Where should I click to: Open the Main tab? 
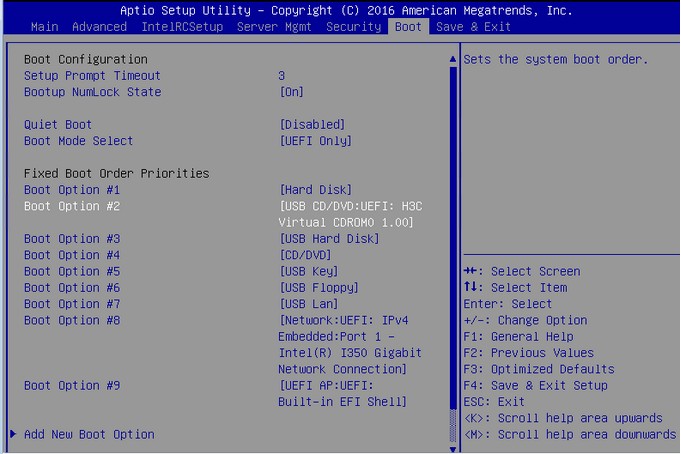tap(44, 27)
